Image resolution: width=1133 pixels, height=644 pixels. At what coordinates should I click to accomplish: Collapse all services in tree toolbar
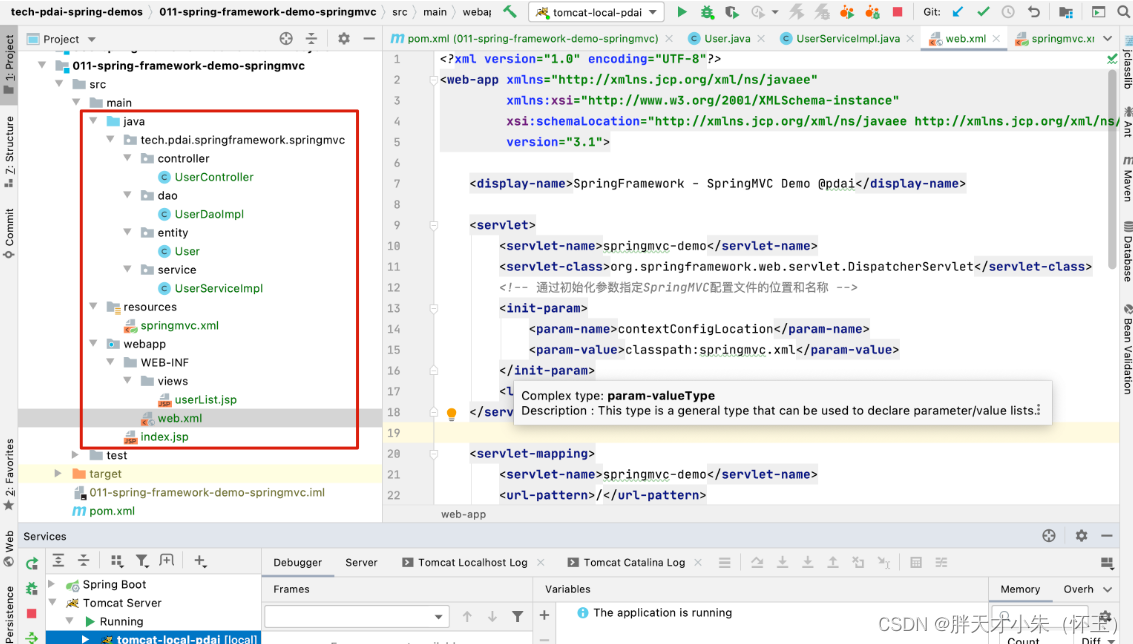pyautogui.click(x=84, y=561)
